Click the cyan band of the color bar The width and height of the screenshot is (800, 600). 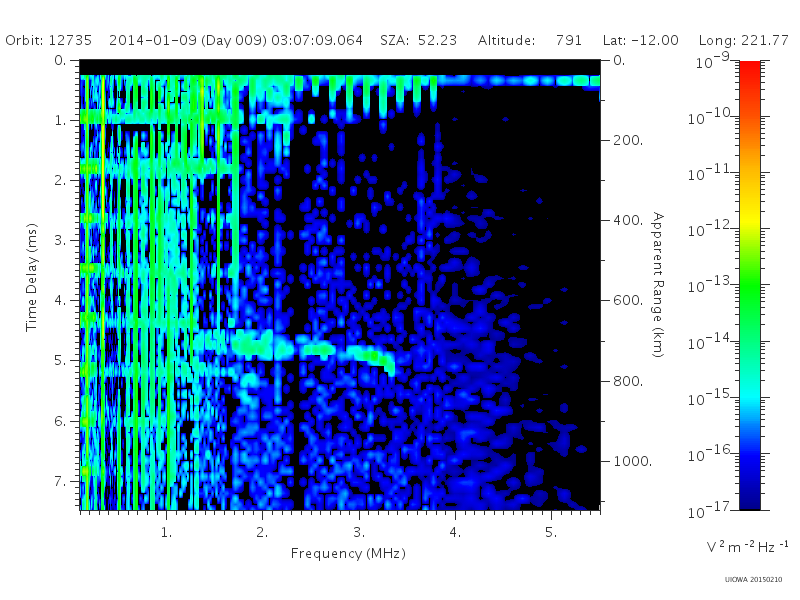click(x=749, y=395)
